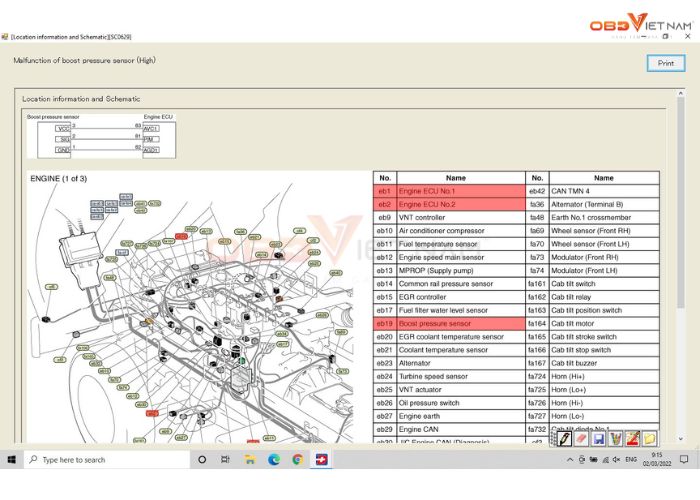Click the Cab tilt motor entry
Screen dimensions: 700x500
point(572,324)
